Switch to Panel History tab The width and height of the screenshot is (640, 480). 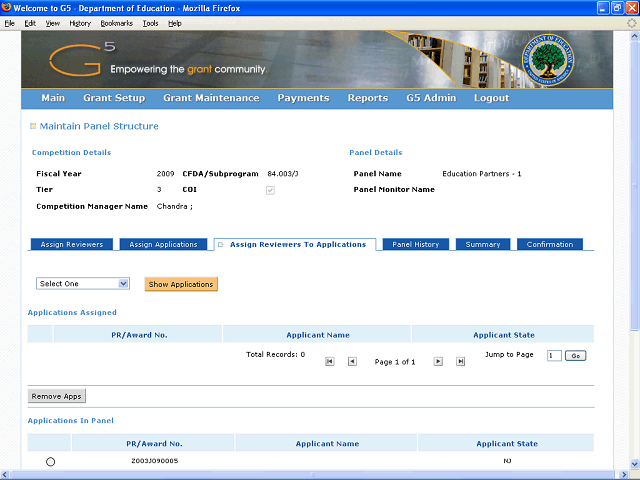[x=416, y=244]
